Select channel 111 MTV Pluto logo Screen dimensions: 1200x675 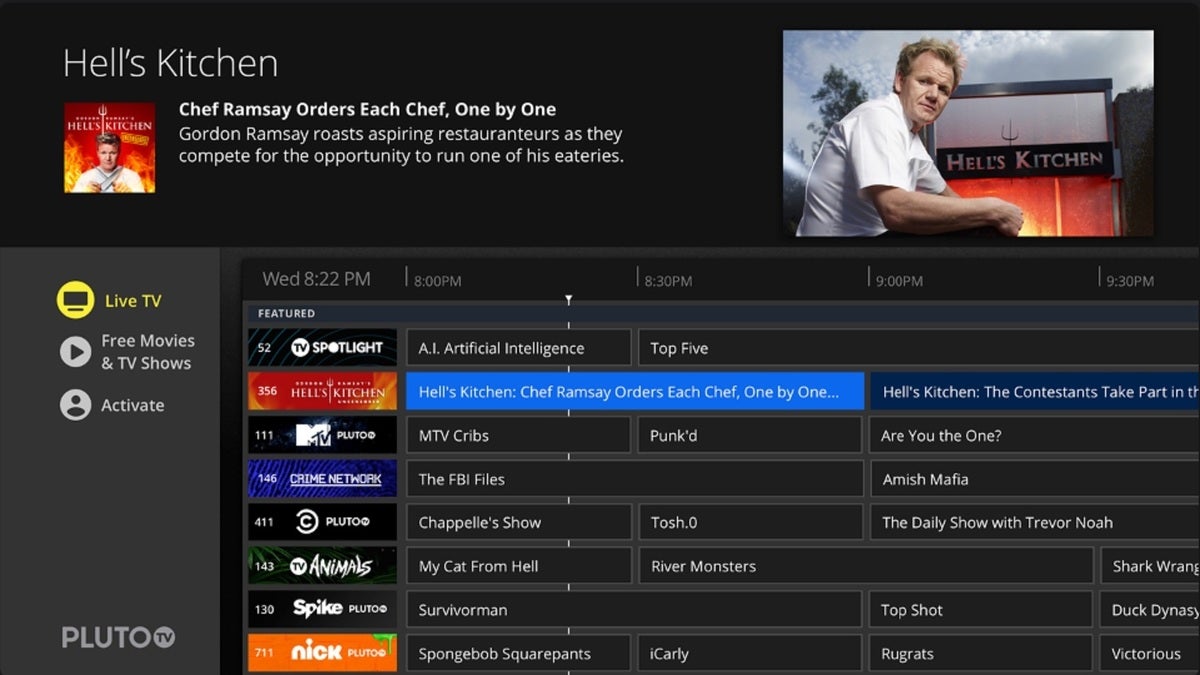coord(322,435)
